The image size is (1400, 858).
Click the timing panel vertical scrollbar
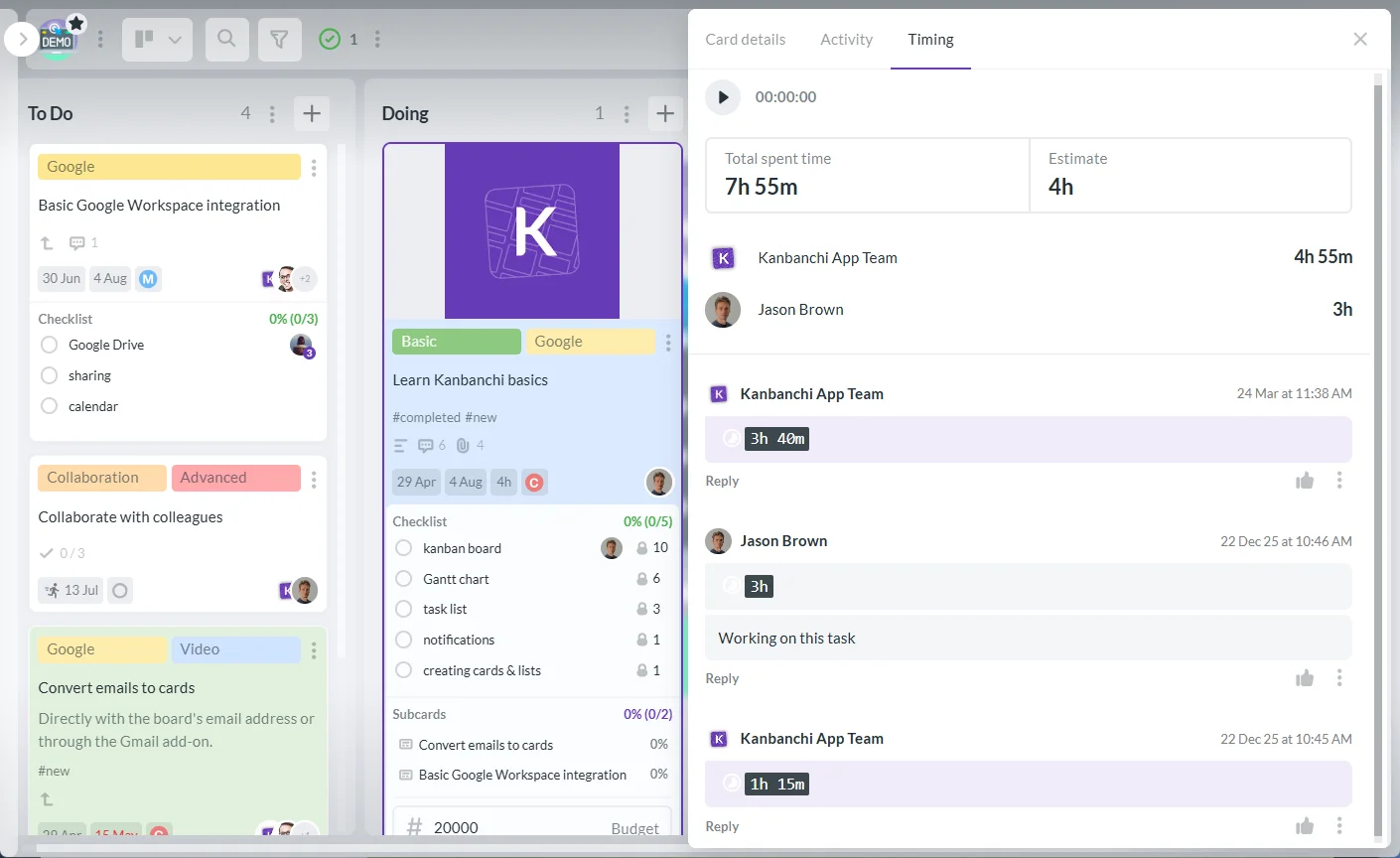(1378, 457)
